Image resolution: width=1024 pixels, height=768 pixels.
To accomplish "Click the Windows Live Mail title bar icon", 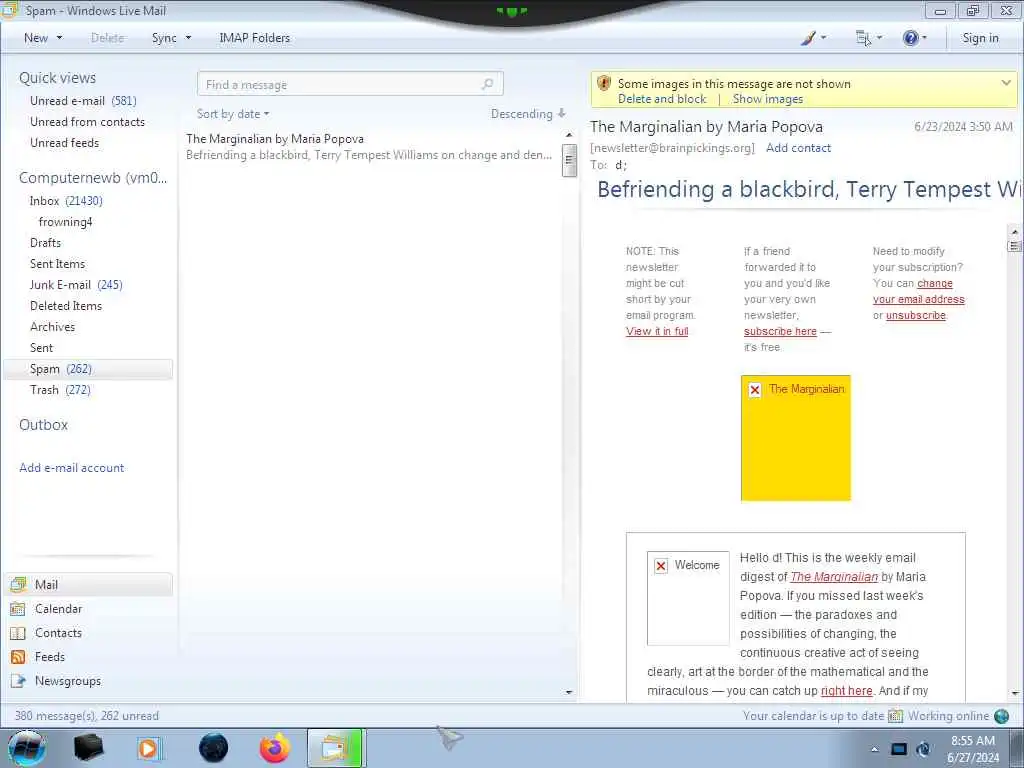I will 10,10.
